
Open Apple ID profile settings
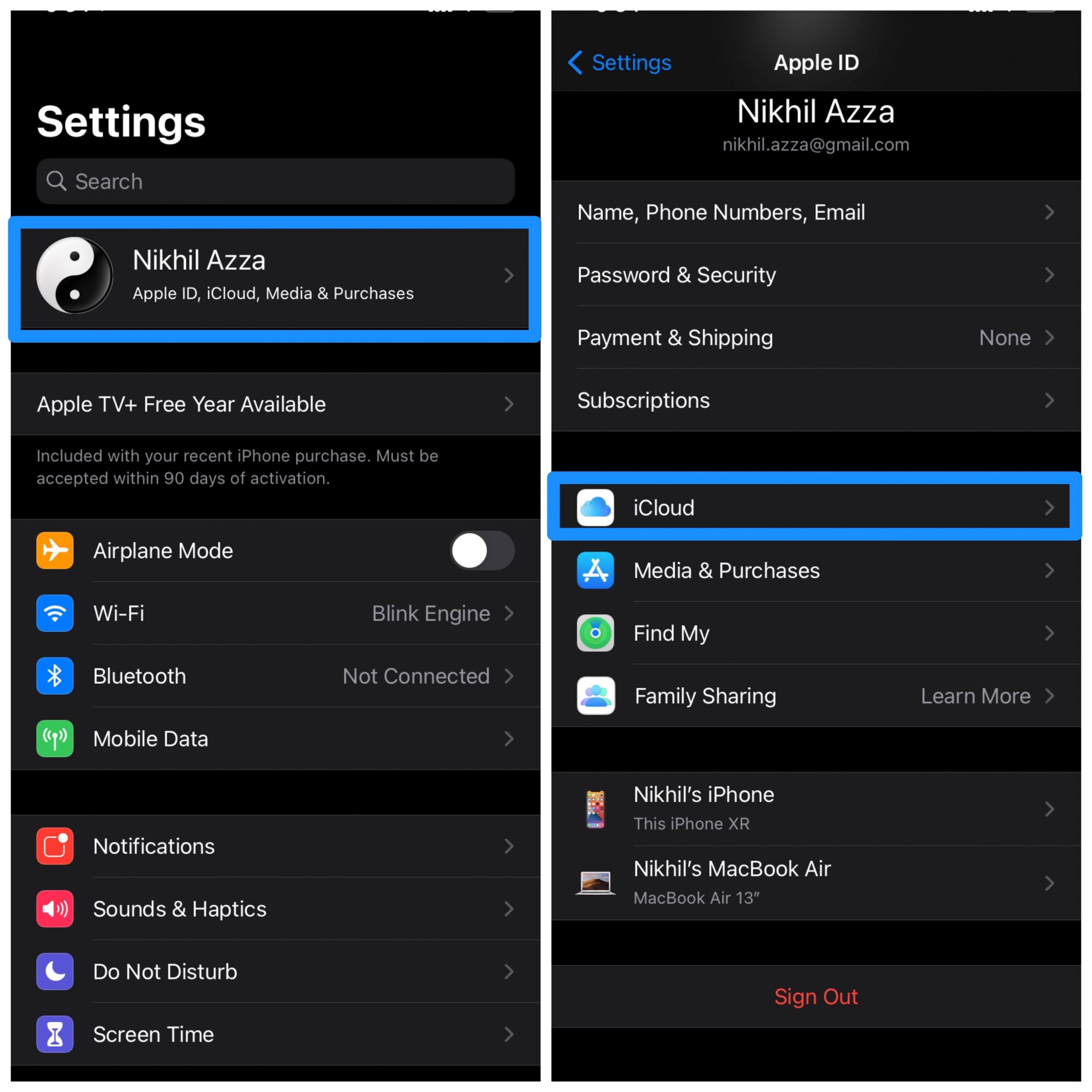(x=273, y=275)
